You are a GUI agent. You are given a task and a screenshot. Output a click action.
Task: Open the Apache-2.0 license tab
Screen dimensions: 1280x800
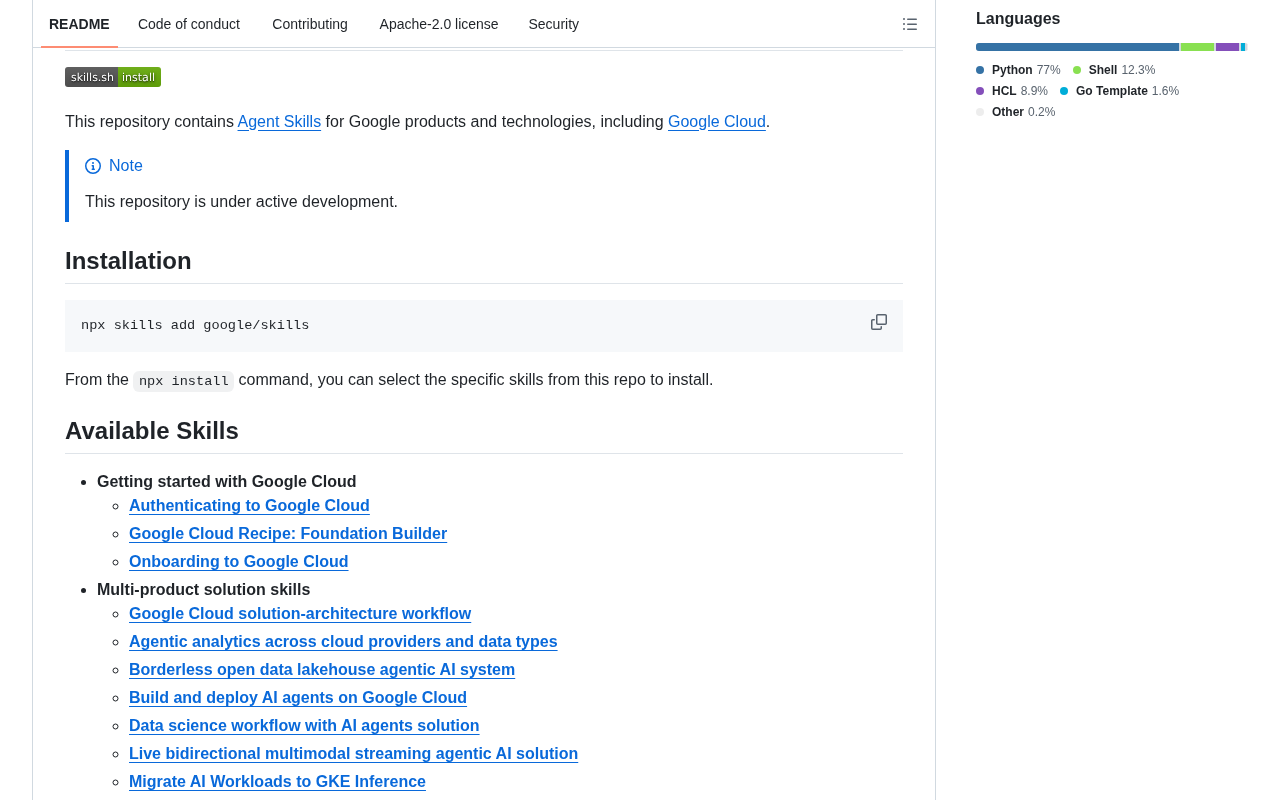point(439,24)
